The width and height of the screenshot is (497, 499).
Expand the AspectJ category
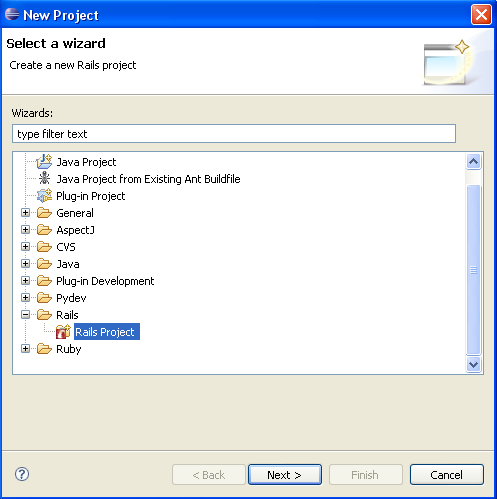click(x=25, y=230)
